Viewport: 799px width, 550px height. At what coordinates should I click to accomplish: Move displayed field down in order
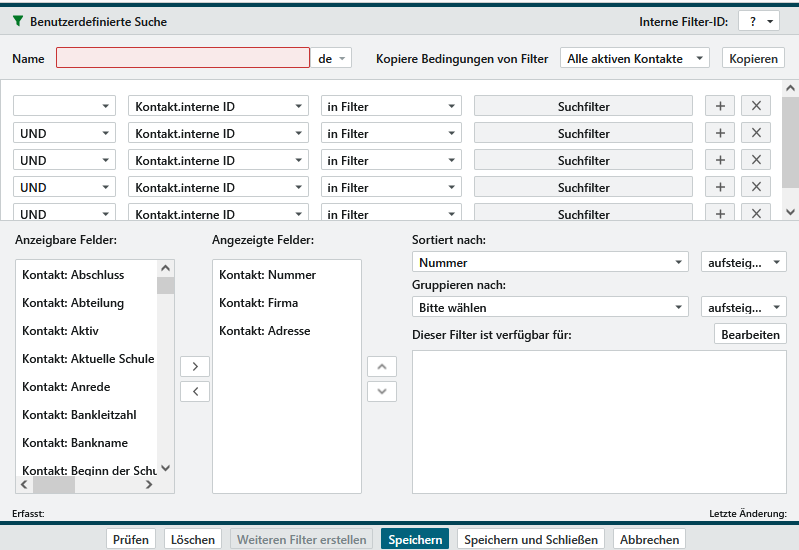click(382, 391)
